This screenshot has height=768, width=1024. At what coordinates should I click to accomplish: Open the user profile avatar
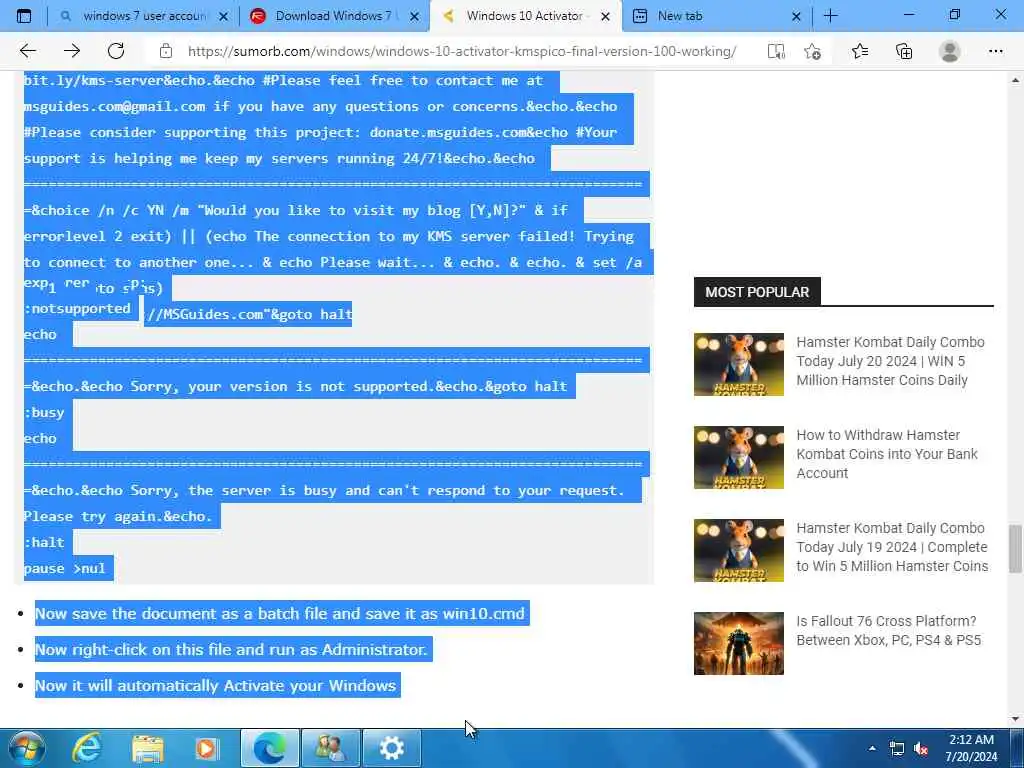(x=949, y=51)
